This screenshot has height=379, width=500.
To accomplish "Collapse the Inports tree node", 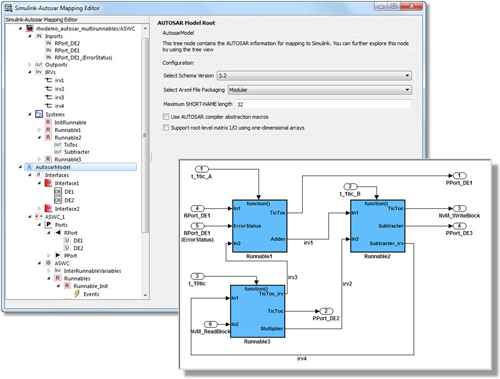I will click(30, 36).
